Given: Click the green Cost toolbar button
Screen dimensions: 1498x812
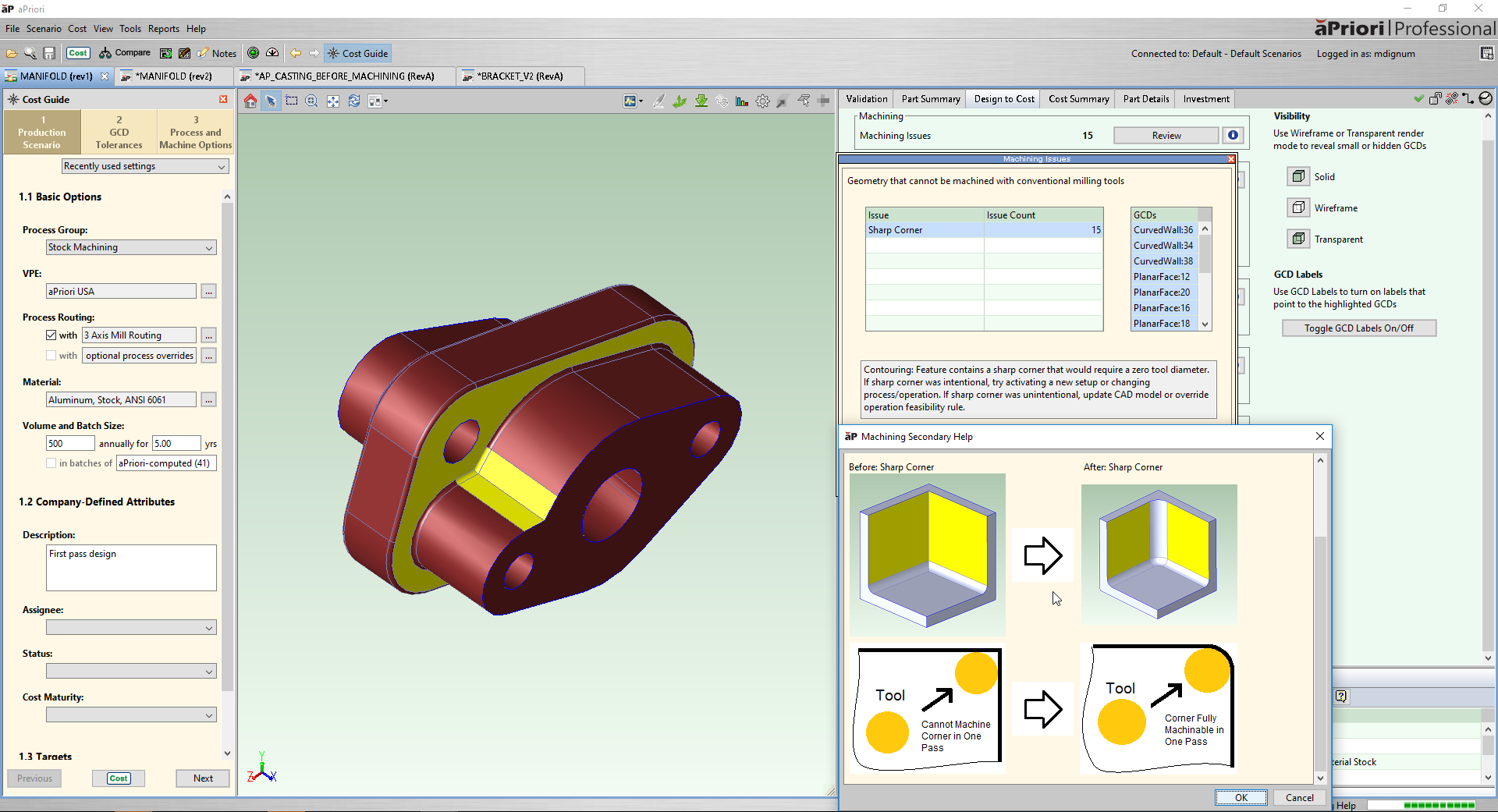Looking at the screenshot, I should [78, 53].
